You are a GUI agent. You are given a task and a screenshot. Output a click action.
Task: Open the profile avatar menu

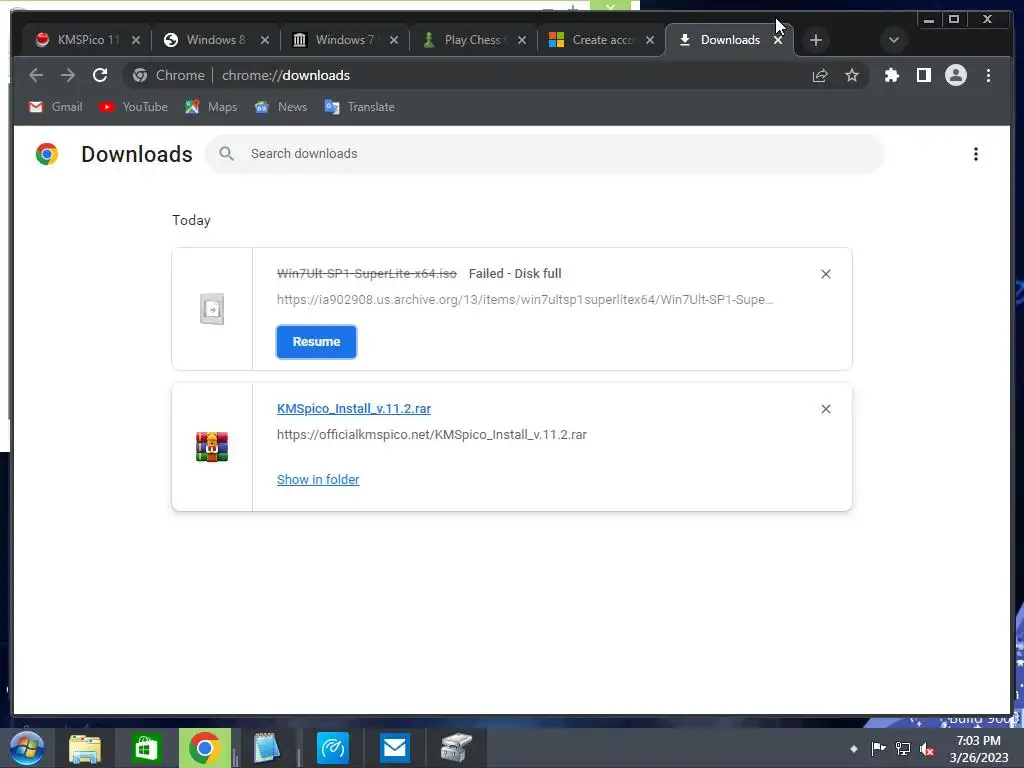[955, 76]
